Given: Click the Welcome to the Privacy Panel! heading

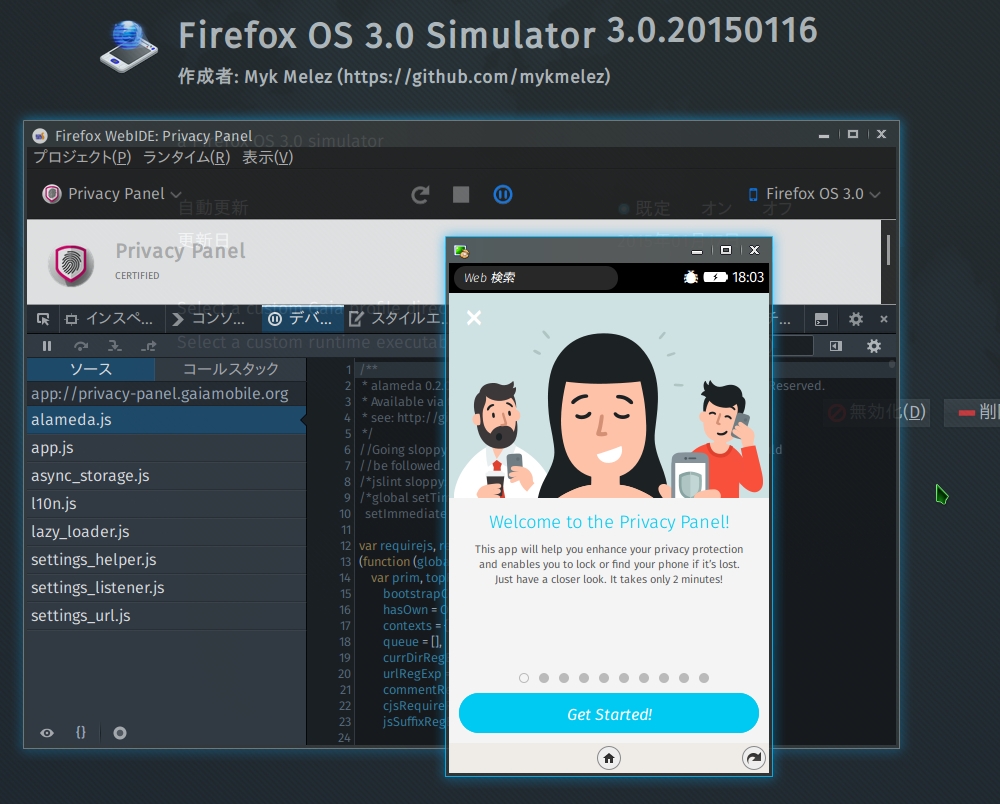Looking at the screenshot, I should coord(609,522).
